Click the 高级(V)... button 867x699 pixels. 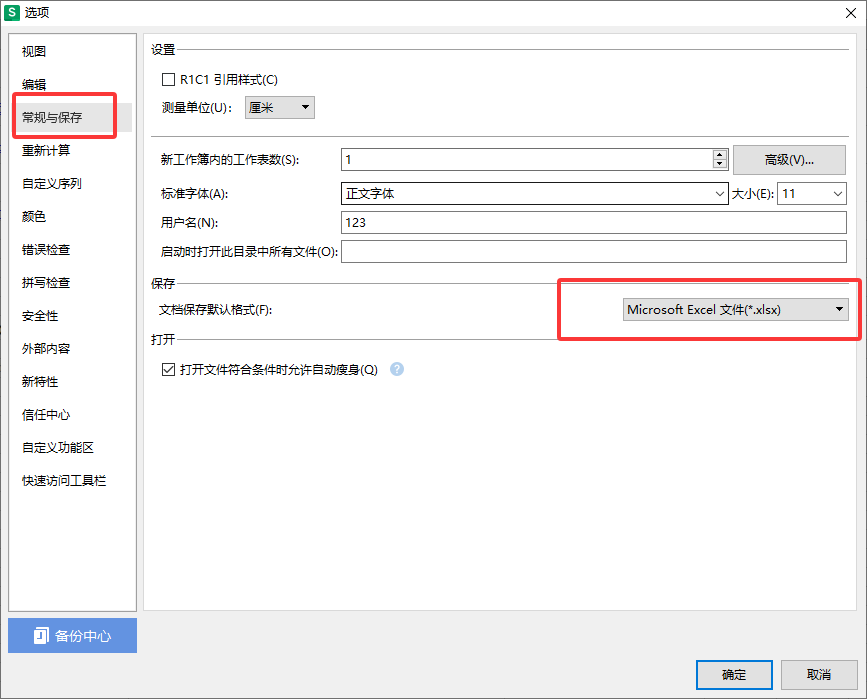[x=789, y=160]
